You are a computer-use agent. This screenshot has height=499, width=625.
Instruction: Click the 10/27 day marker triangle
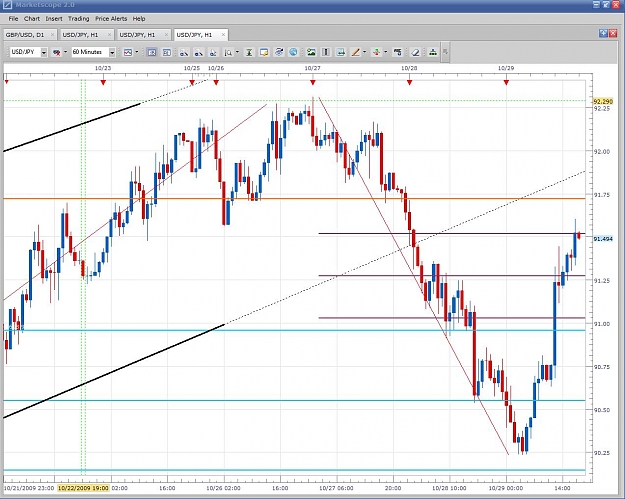(x=313, y=83)
